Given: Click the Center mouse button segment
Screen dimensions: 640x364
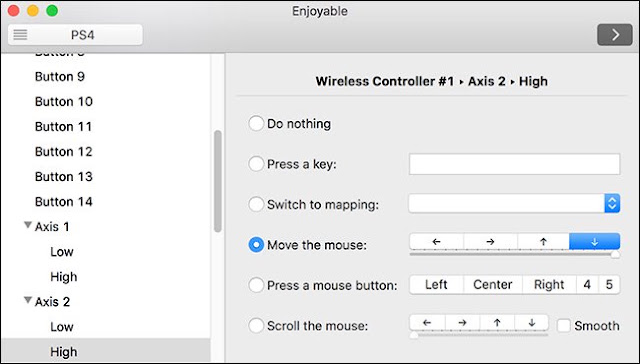Looking at the screenshot, I should click(x=493, y=284).
